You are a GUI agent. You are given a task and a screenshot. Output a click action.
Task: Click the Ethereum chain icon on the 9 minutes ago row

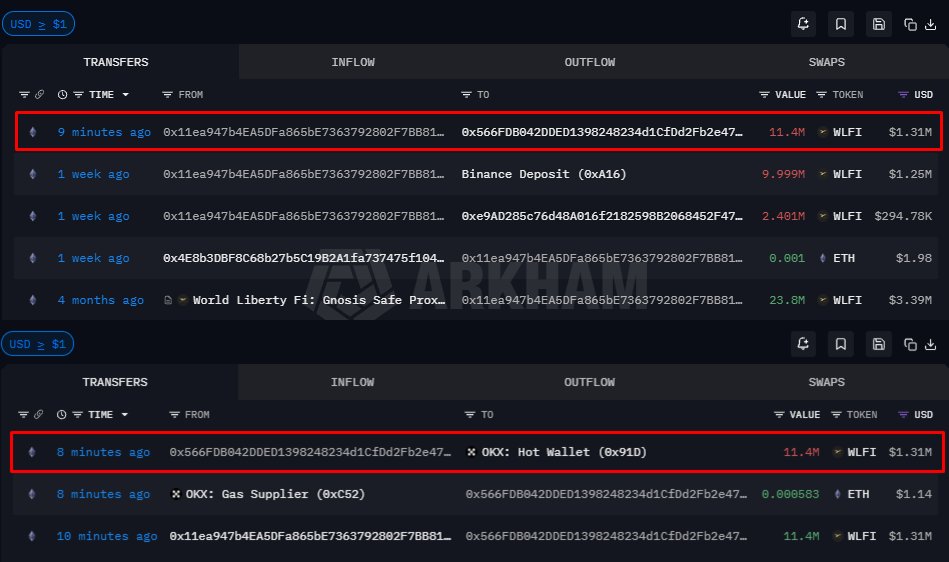pyautogui.click(x=33, y=132)
